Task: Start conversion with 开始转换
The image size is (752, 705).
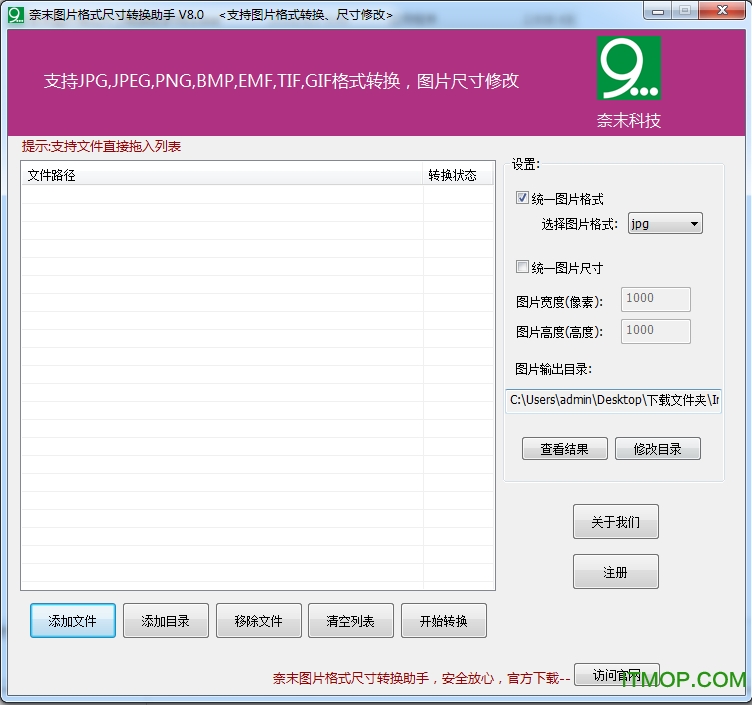Action: (444, 621)
